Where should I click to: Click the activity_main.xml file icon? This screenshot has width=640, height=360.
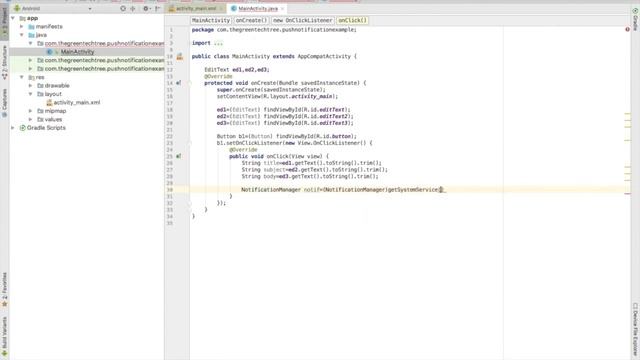pos(49,102)
